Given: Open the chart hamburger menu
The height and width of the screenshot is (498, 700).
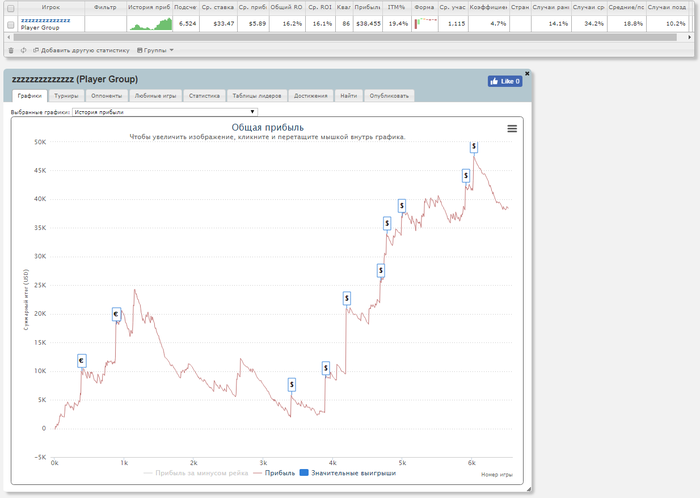Looking at the screenshot, I should 512,128.
